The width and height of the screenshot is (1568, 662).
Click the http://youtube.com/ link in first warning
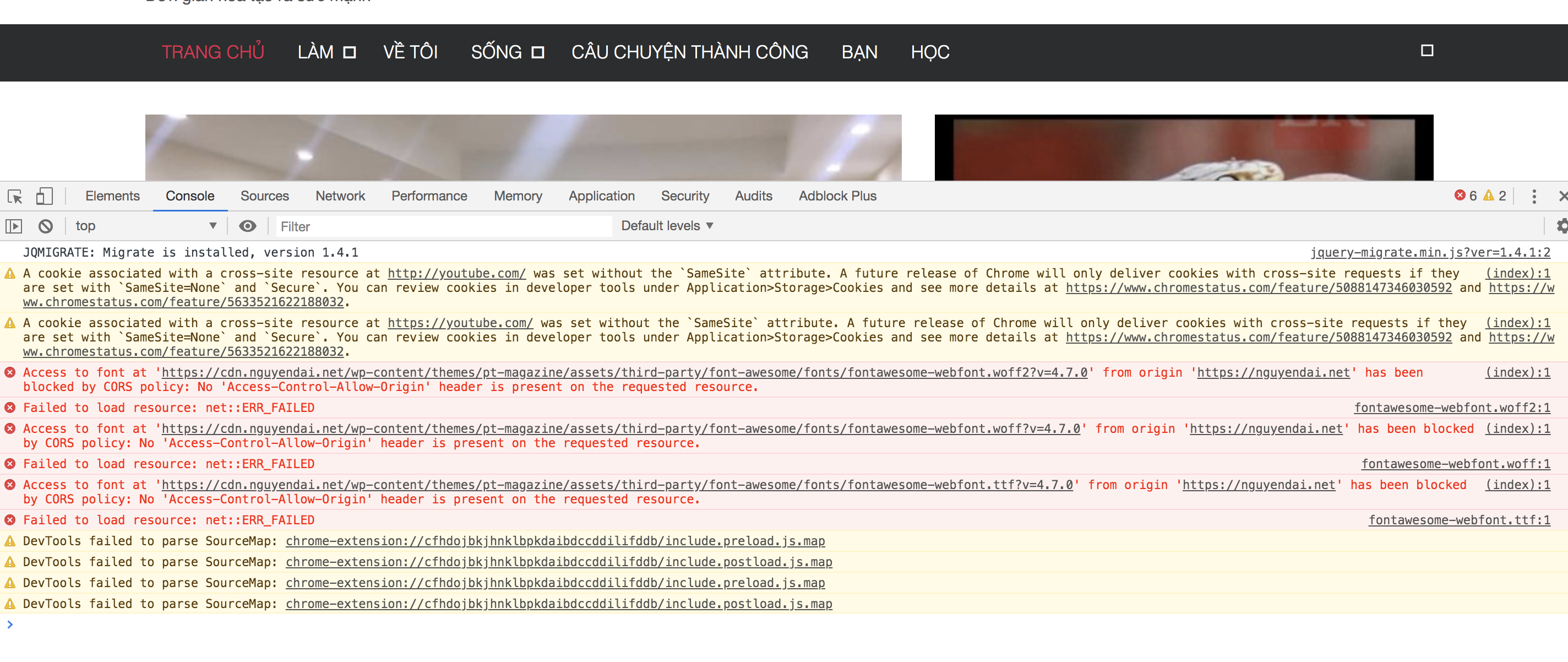pyautogui.click(x=456, y=274)
